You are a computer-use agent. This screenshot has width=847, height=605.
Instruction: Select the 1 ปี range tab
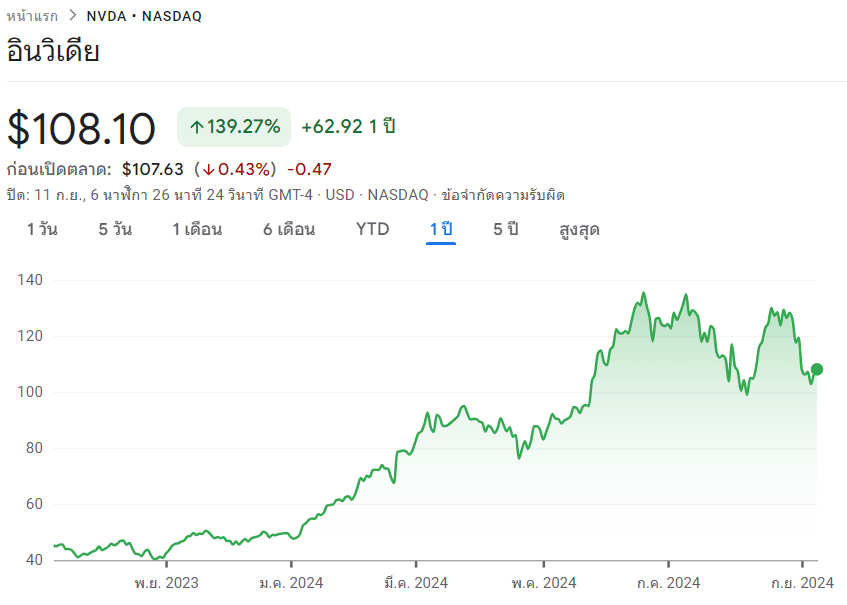click(441, 230)
